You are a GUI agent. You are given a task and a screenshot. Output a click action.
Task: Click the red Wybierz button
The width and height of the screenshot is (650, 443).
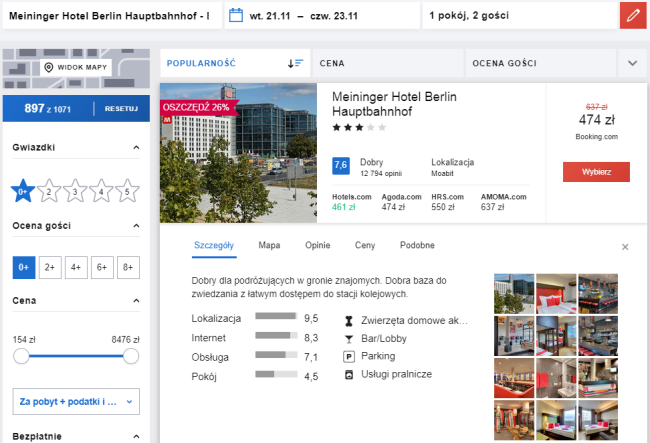tap(596, 171)
